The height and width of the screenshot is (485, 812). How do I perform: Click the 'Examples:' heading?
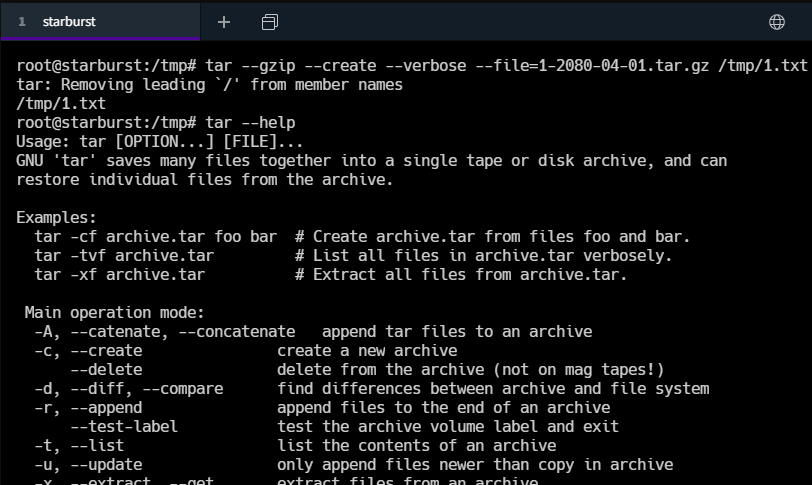tap(56, 217)
